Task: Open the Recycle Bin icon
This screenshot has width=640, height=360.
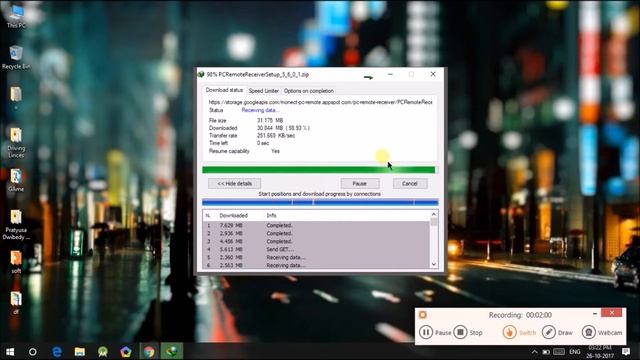Action: 16,58
